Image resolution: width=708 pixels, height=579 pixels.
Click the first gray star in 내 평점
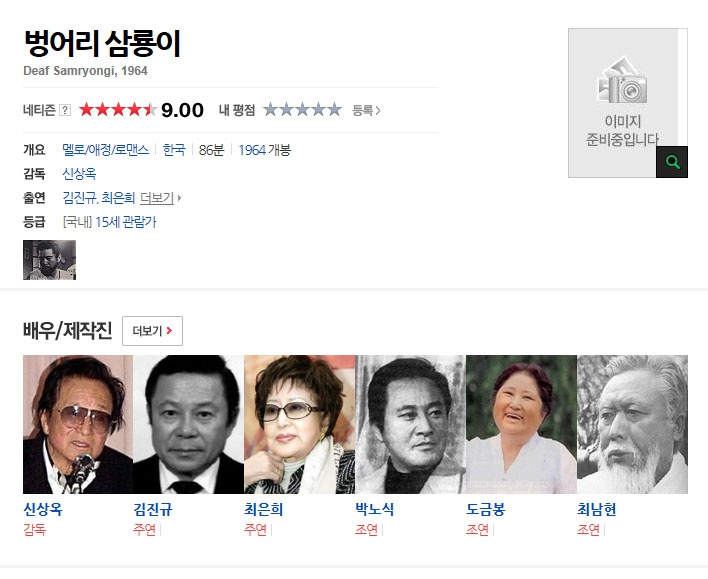coord(270,109)
